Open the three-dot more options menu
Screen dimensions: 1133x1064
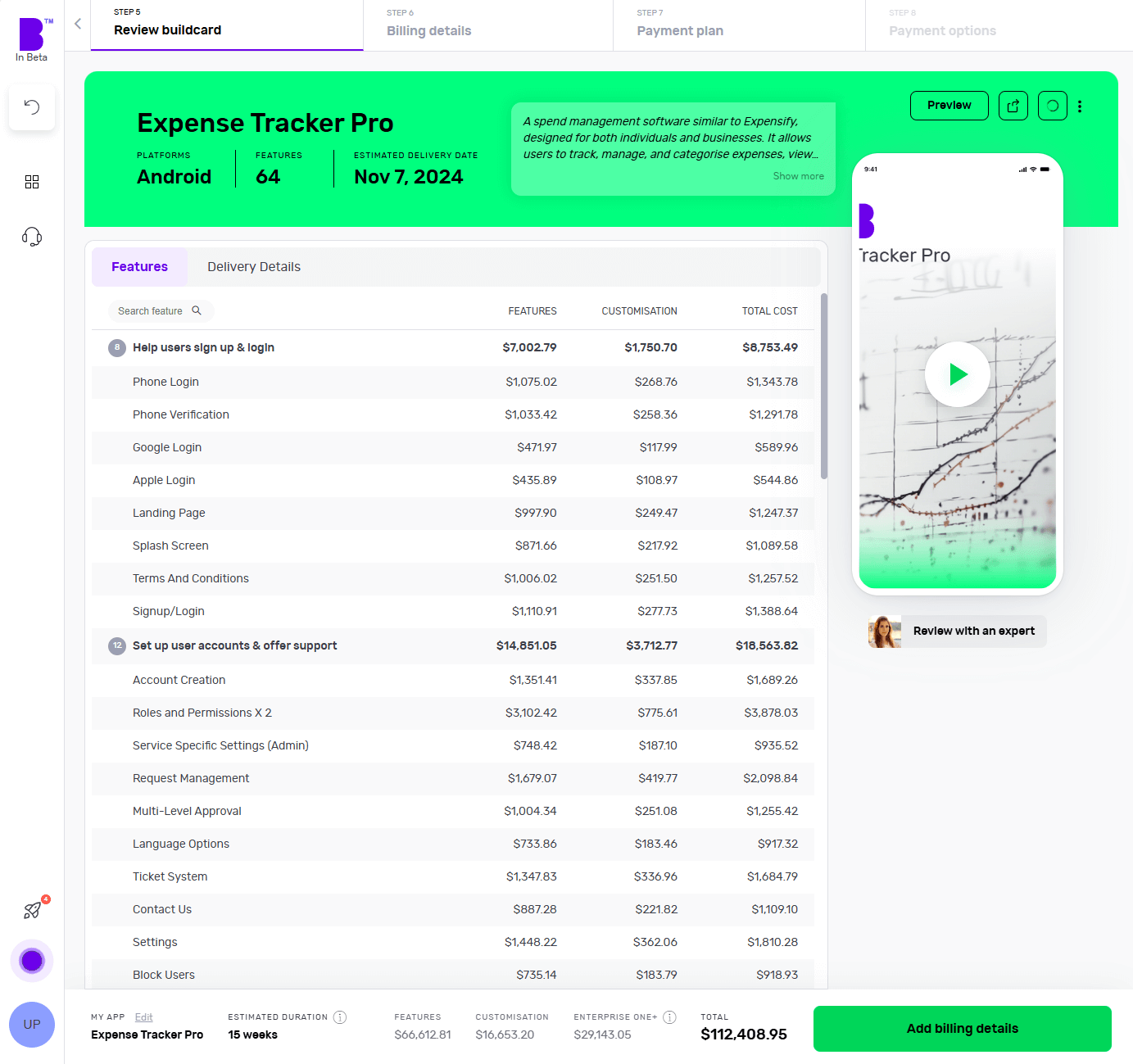click(1080, 106)
